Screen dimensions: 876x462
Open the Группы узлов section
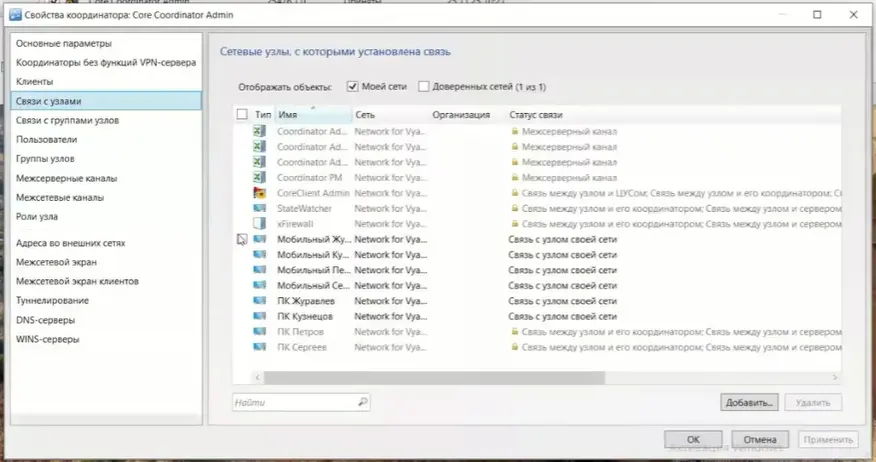[106, 159]
